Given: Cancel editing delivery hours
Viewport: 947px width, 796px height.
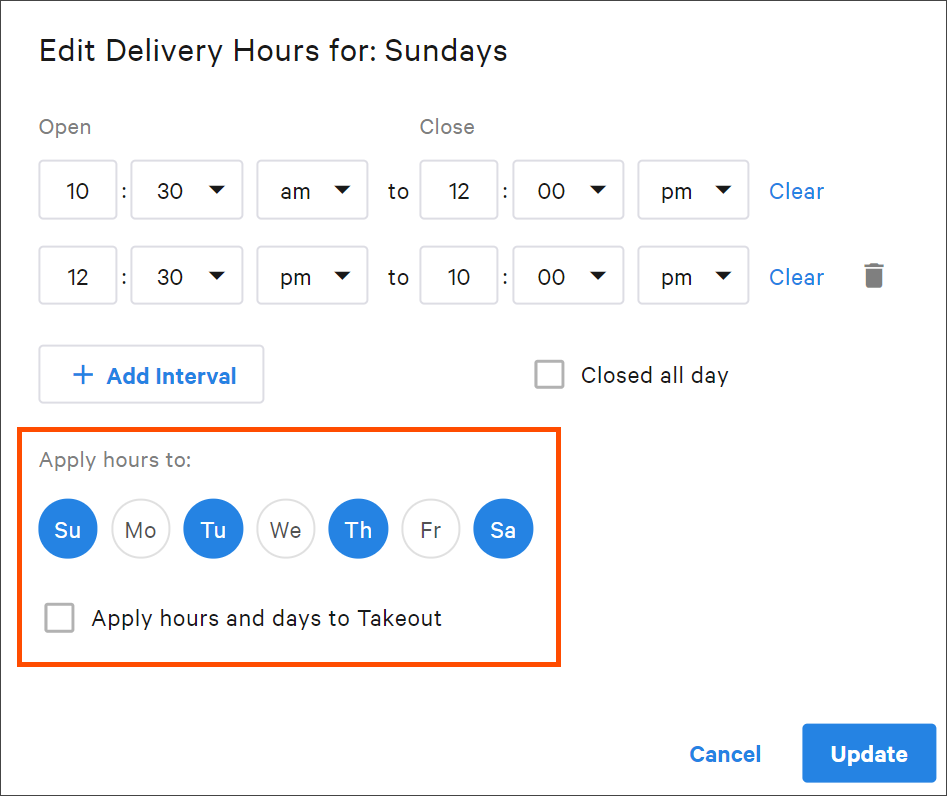Looking at the screenshot, I should pyautogui.click(x=725, y=754).
